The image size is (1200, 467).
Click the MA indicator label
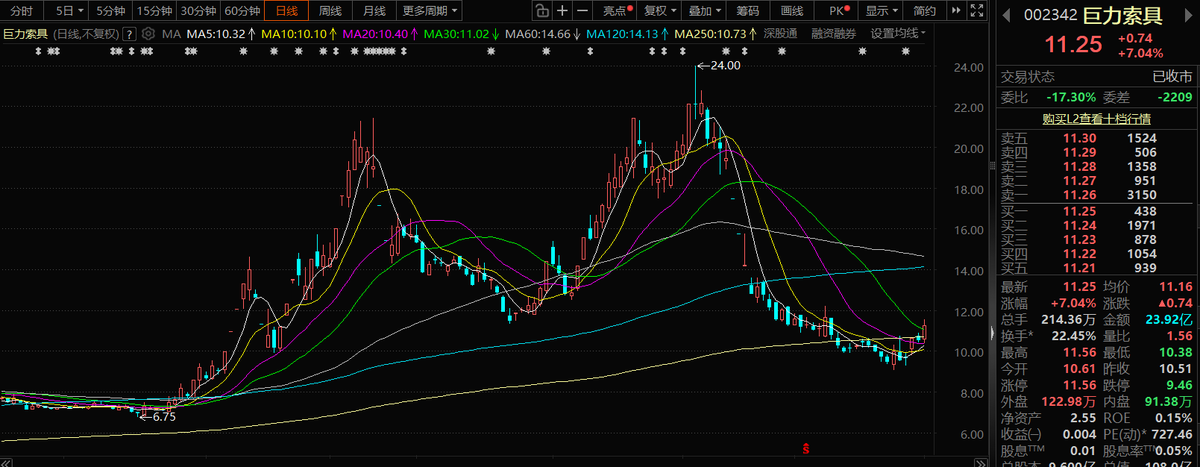171,33
